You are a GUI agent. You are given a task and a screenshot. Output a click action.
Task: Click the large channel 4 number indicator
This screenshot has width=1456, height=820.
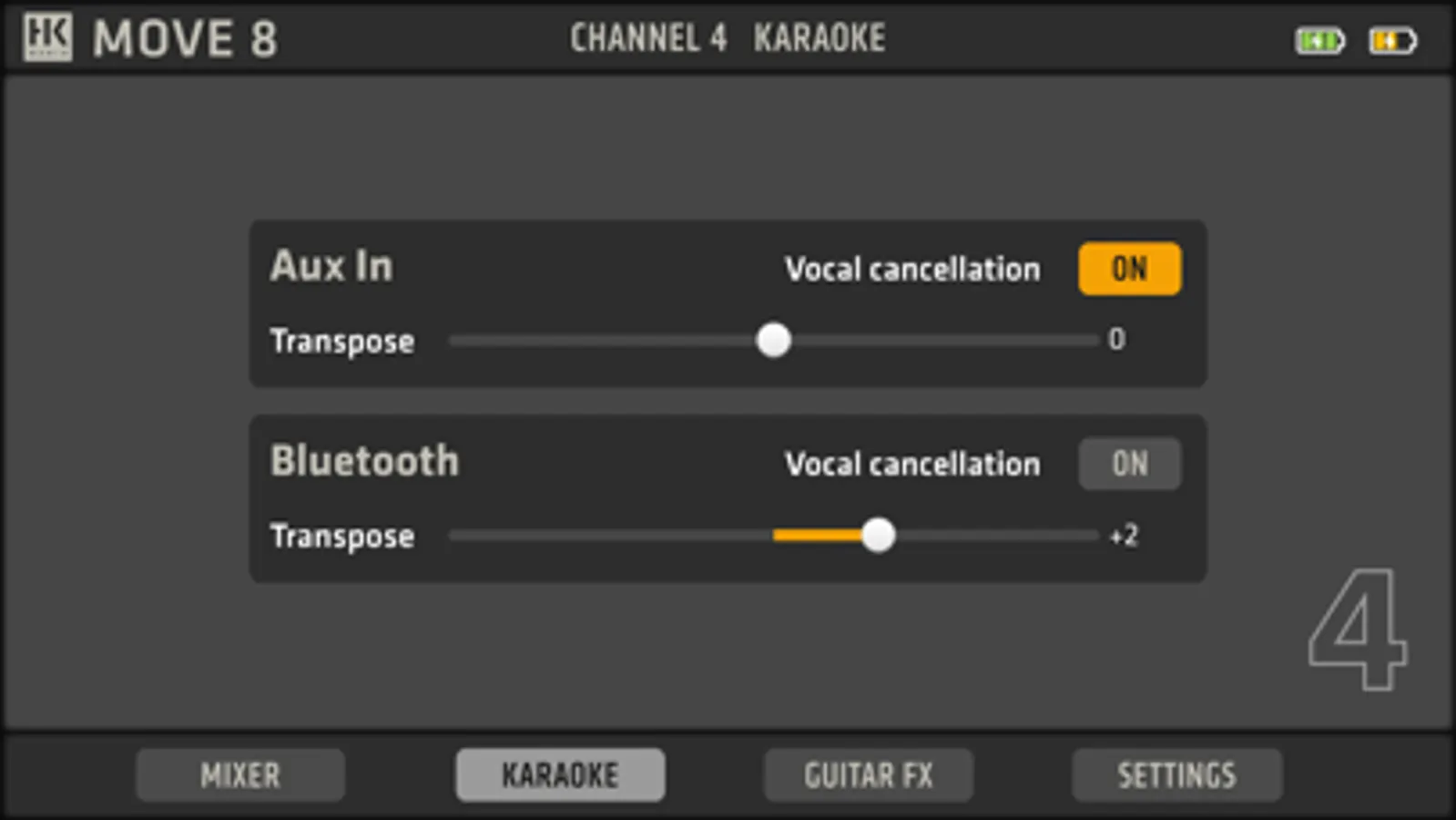click(1357, 630)
